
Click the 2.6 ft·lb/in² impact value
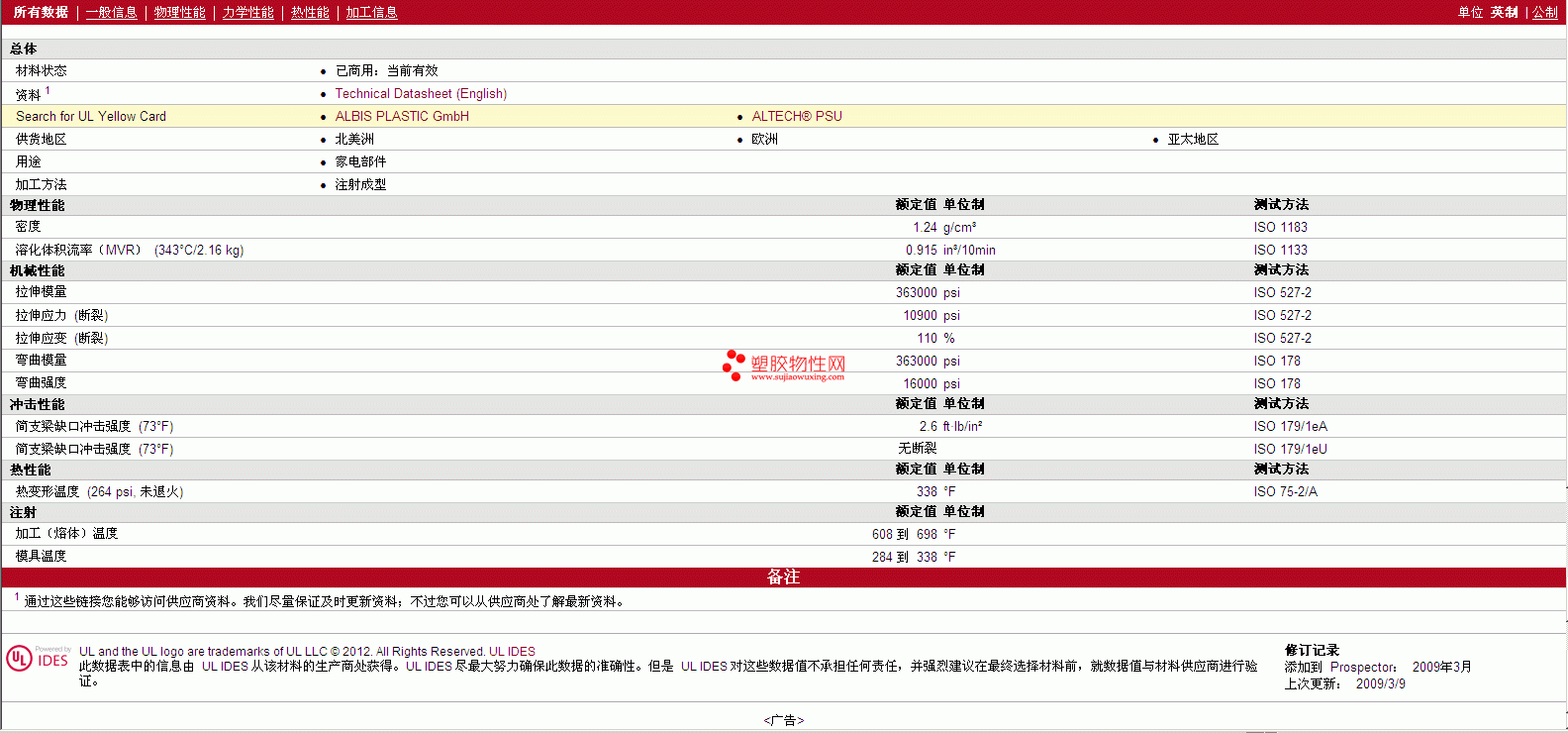pyautogui.click(x=950, y=426)
